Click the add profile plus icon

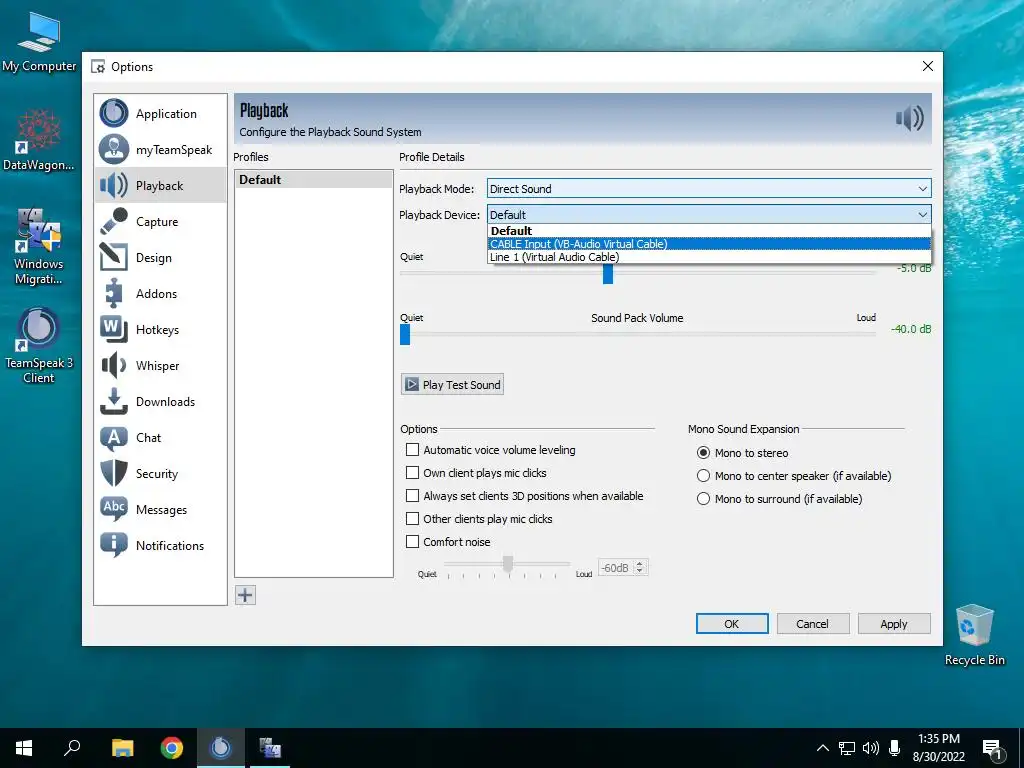(246, 595)
